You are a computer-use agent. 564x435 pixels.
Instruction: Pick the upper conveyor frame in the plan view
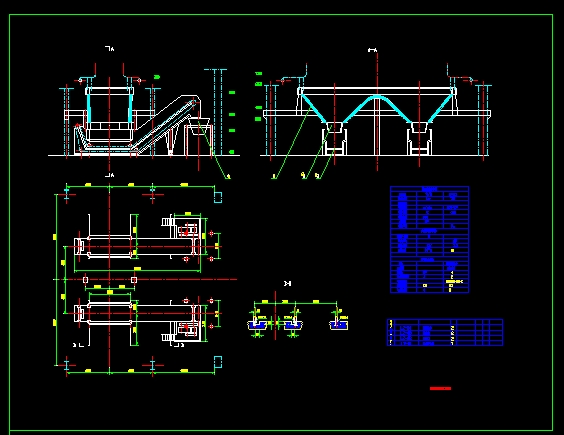(x=137, y=246)
